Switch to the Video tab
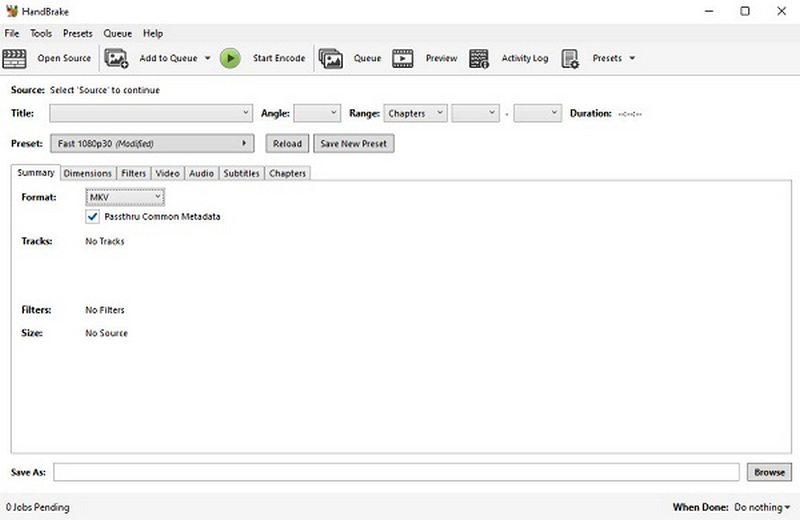 (167, 174)
